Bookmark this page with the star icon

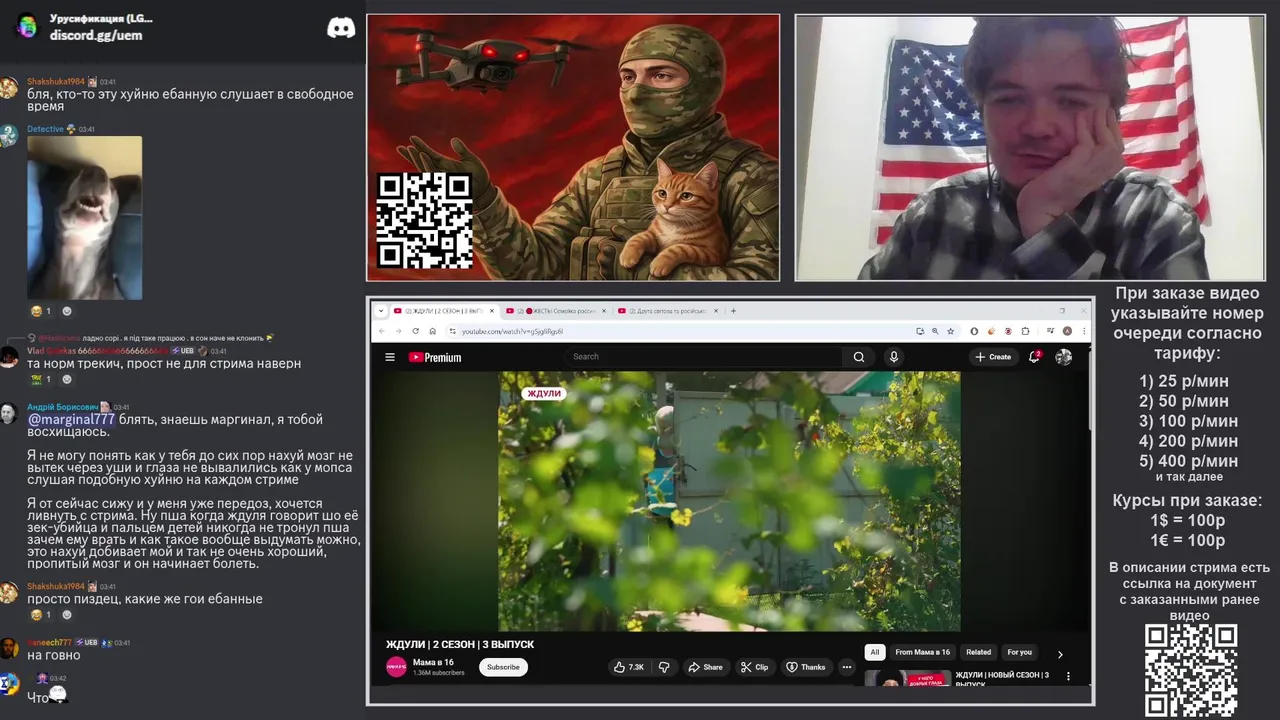click(950, 331)
